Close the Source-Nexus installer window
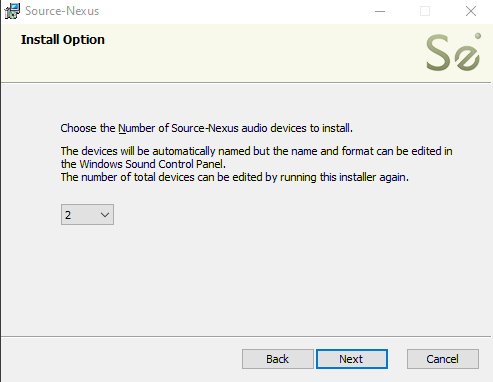Viewport: 493px width, 382px height. [x=471, y=11]
